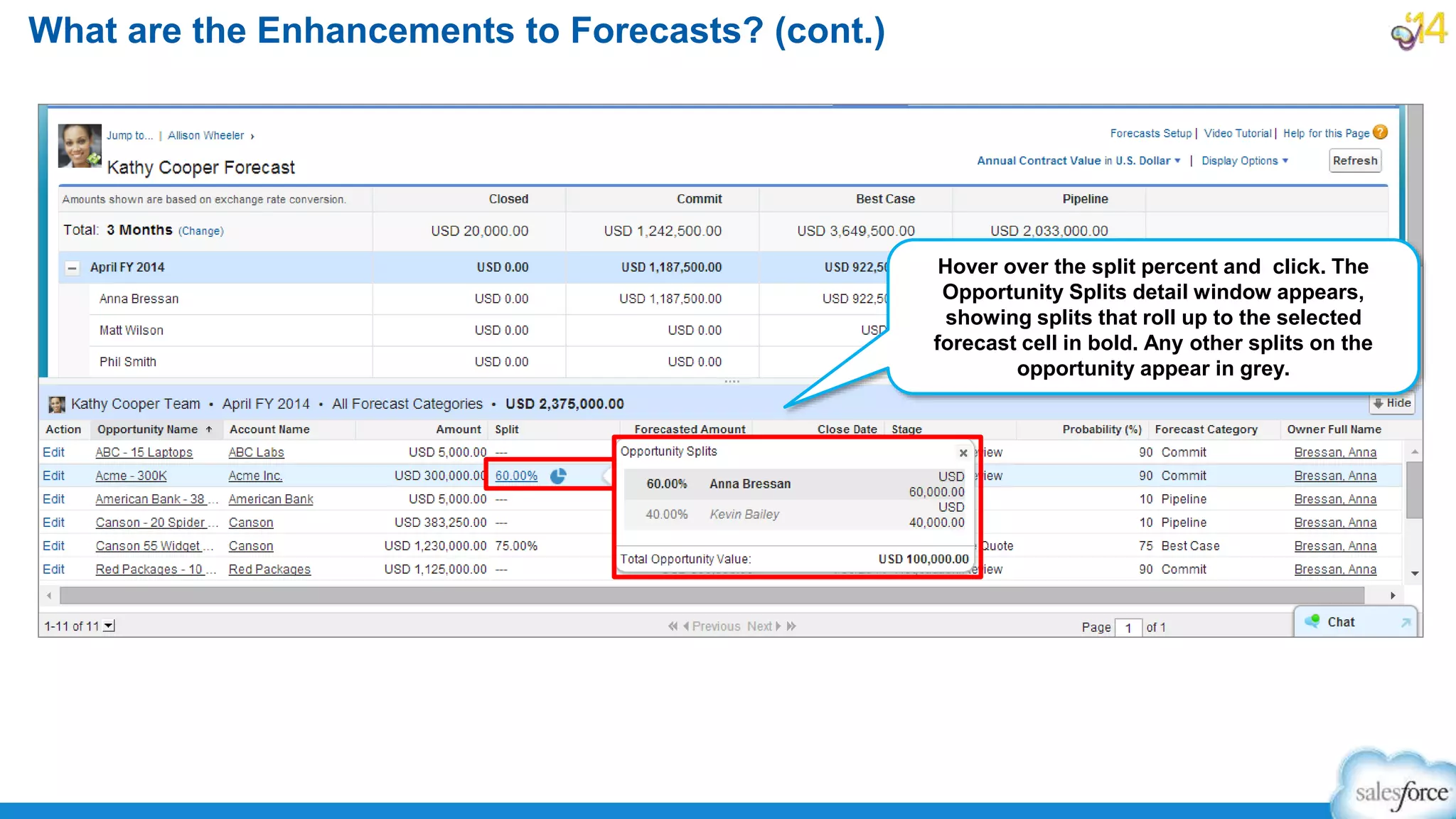Screen dimensions: 1456x819
Task: Select the Matt Wilson forecast row
Action: 131,330
